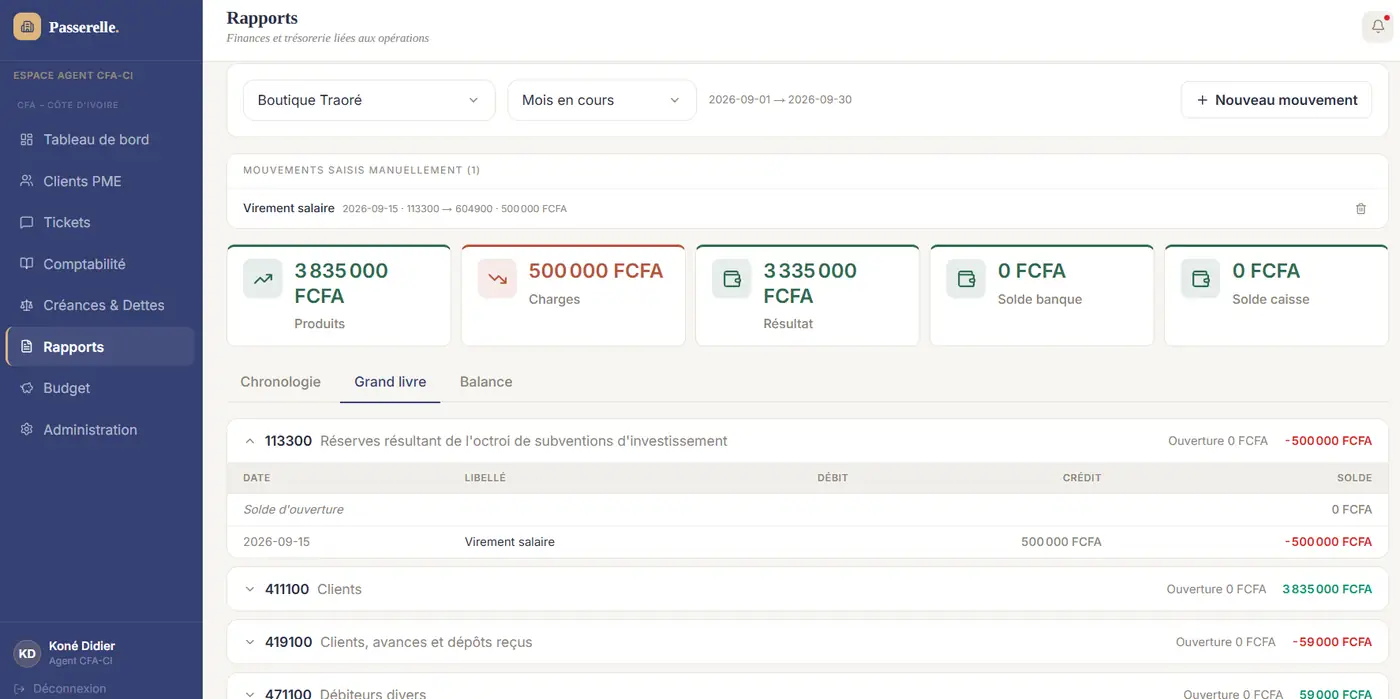This screenshot has height=699, width=1400.
Task: Click the Créances & Dettes scales icon
Action: point(27,306)
